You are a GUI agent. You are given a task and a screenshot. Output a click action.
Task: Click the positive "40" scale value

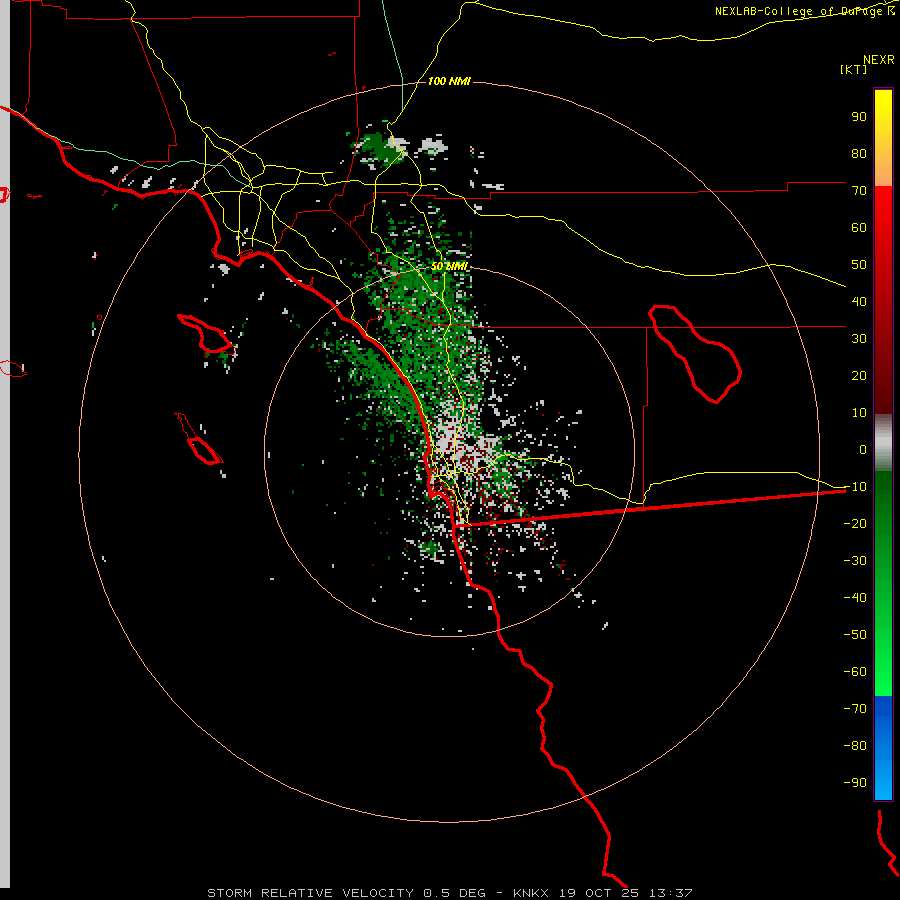[859, 302]
